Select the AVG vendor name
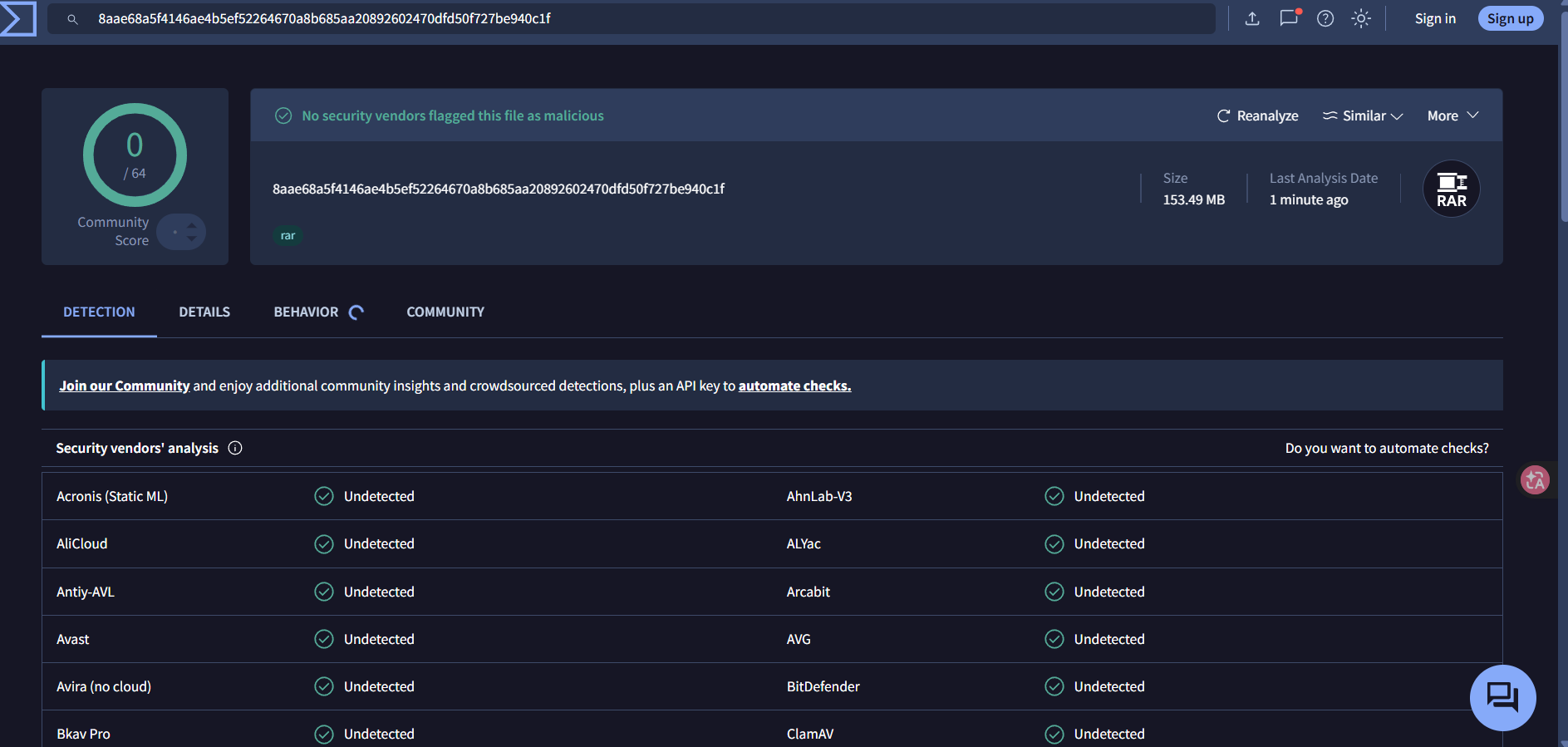 click(799, 639)
